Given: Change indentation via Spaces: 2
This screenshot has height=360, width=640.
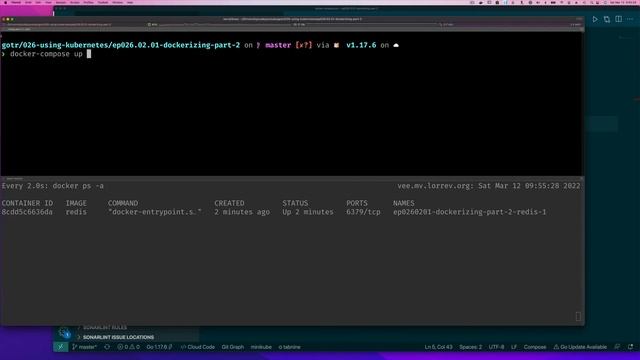Looking at the screenshot, I should [470, 347].
